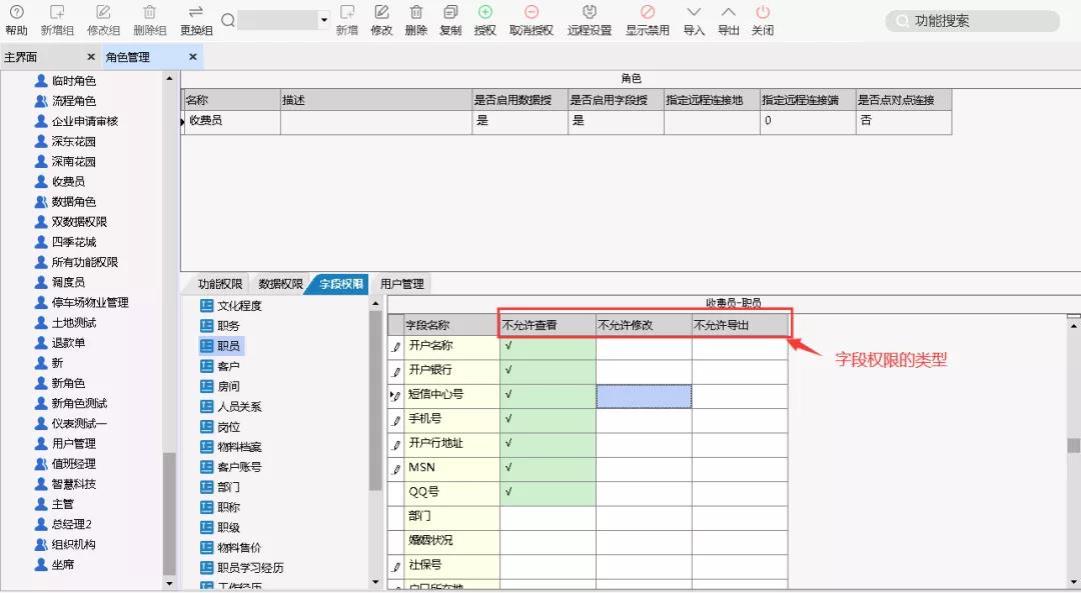Viewport: 1081px width, 593px height.
Task: Click the 新增 toolbar icon
Action: (x=347, y=12)
